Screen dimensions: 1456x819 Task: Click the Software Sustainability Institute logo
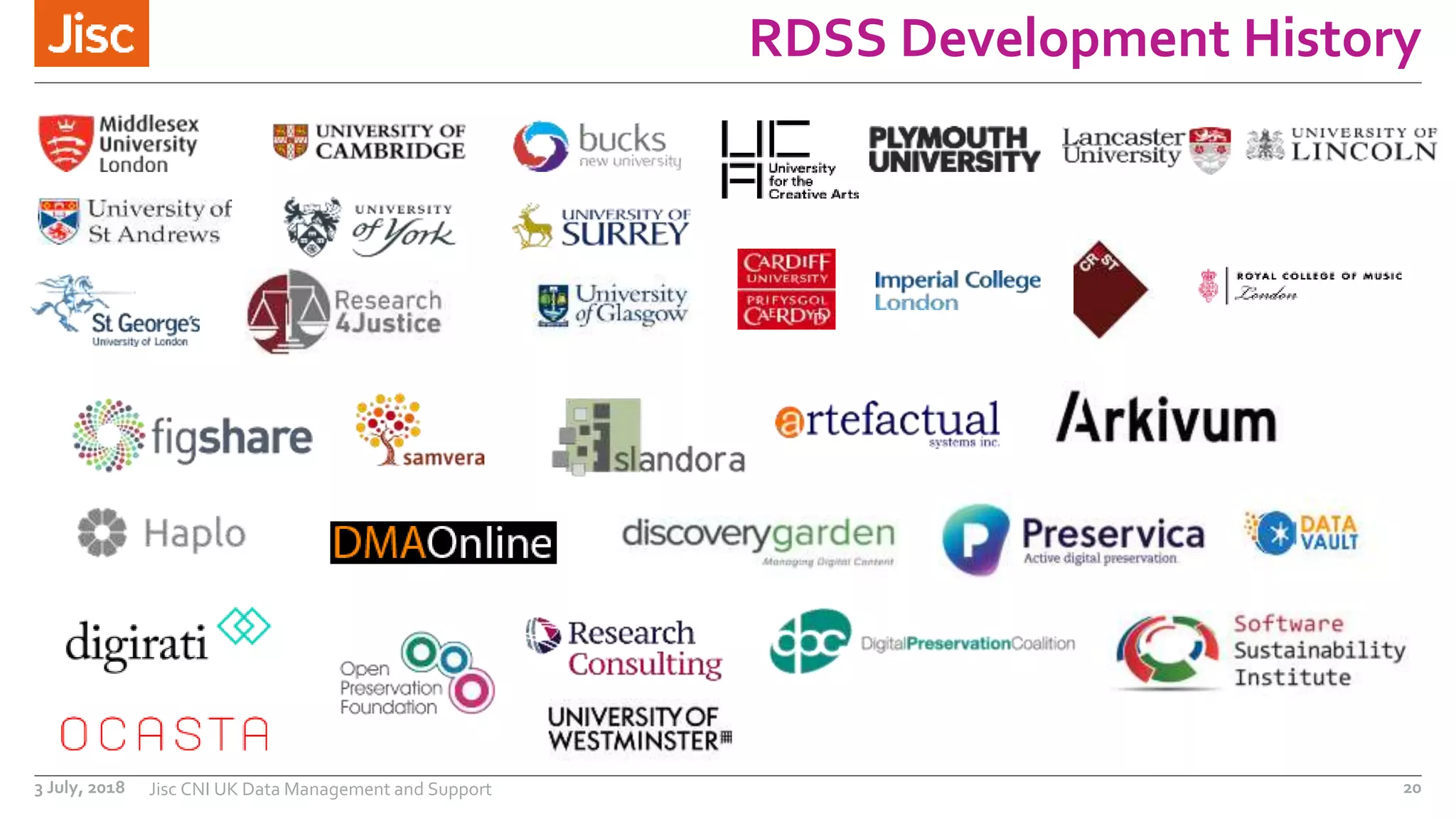[1260, 652]
